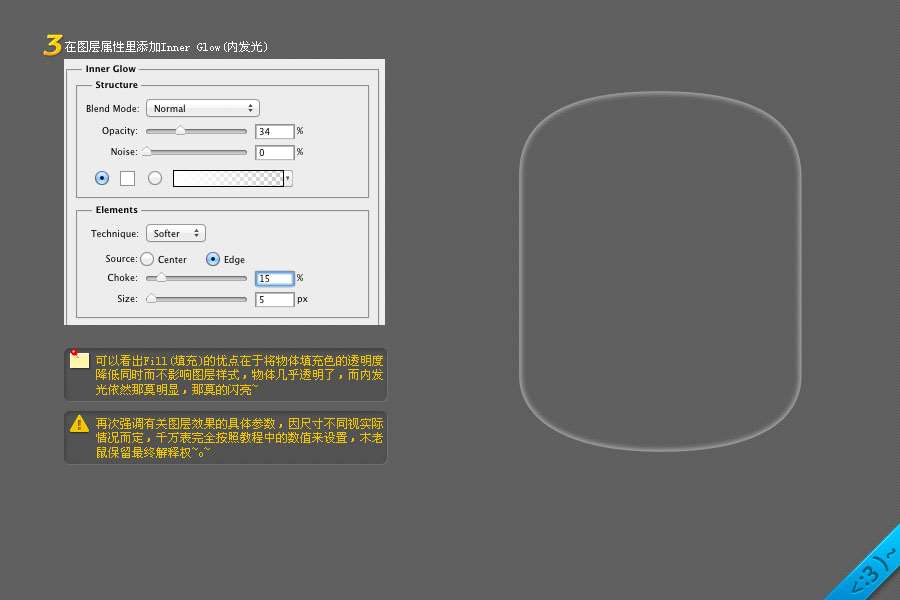Click the Structure section label

point(117,85)
